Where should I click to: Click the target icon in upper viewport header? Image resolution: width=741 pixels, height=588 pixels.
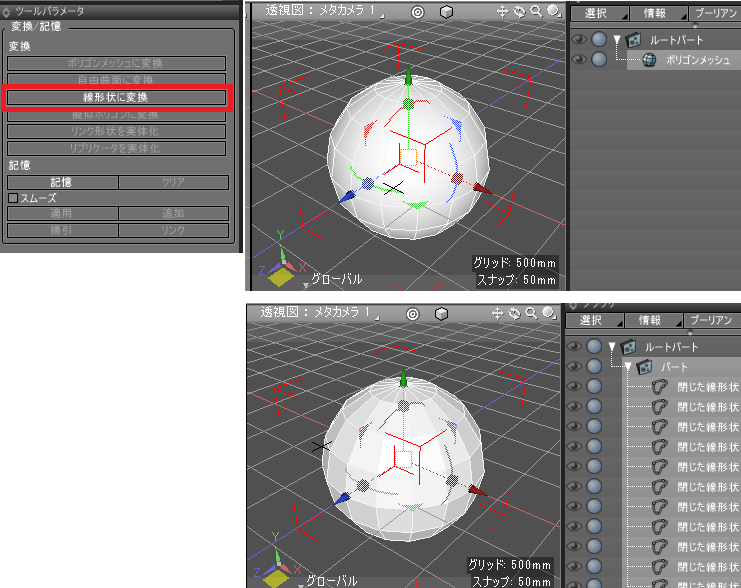click(x=418, y=12)
